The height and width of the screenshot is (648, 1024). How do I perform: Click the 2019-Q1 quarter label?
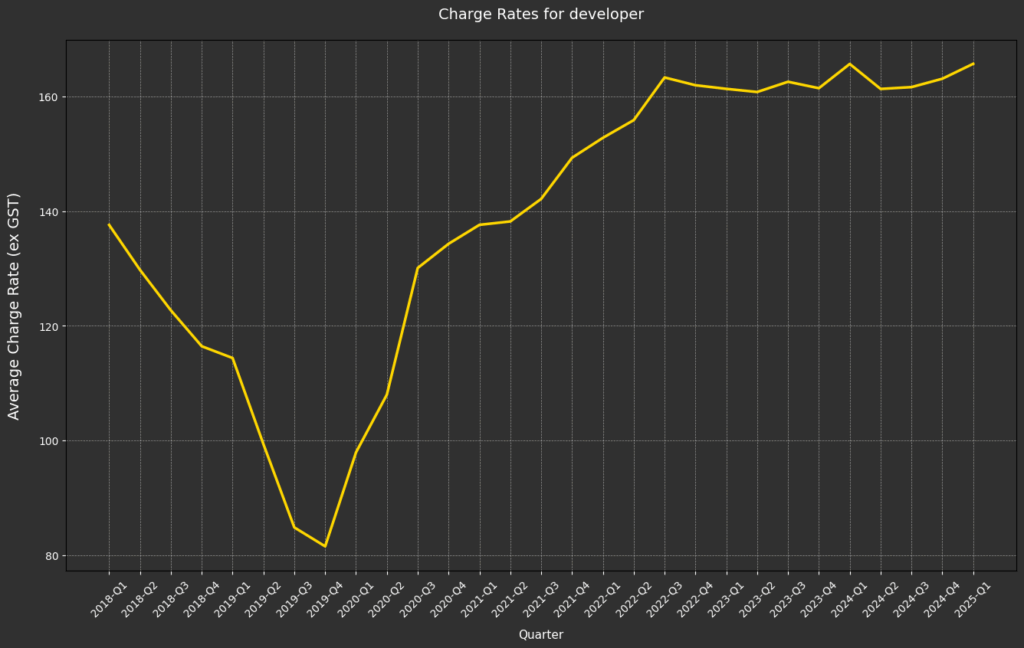tap(231, 600)
